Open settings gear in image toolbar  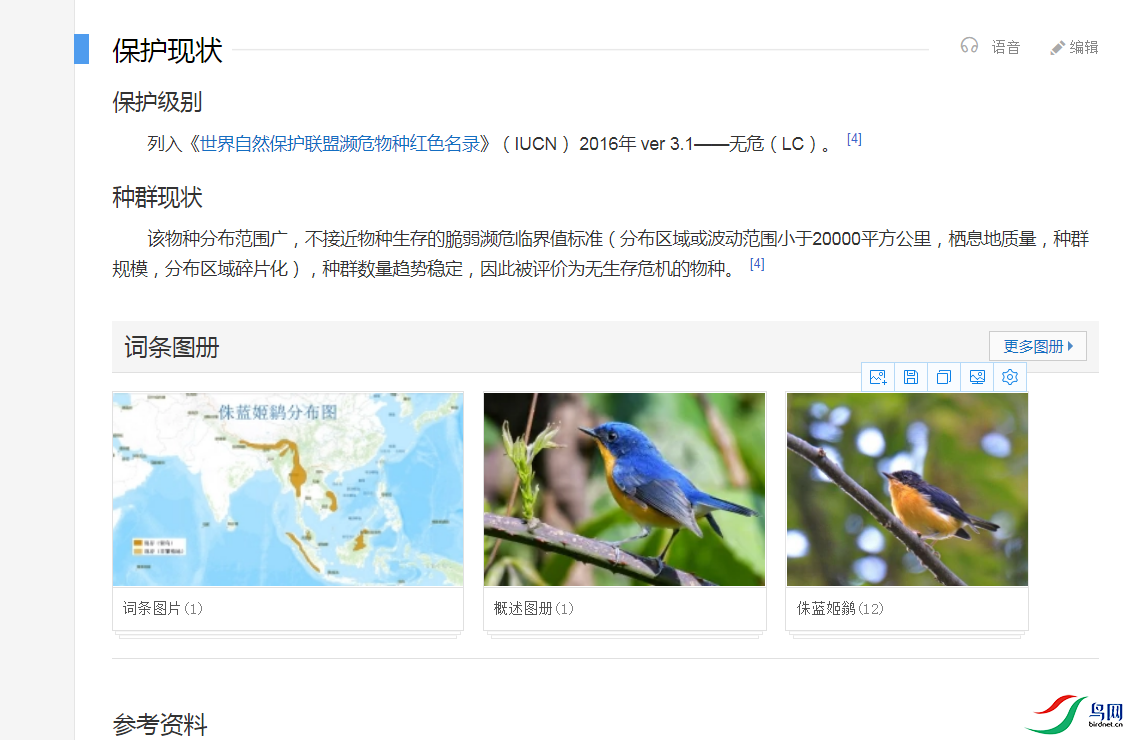1010,377
